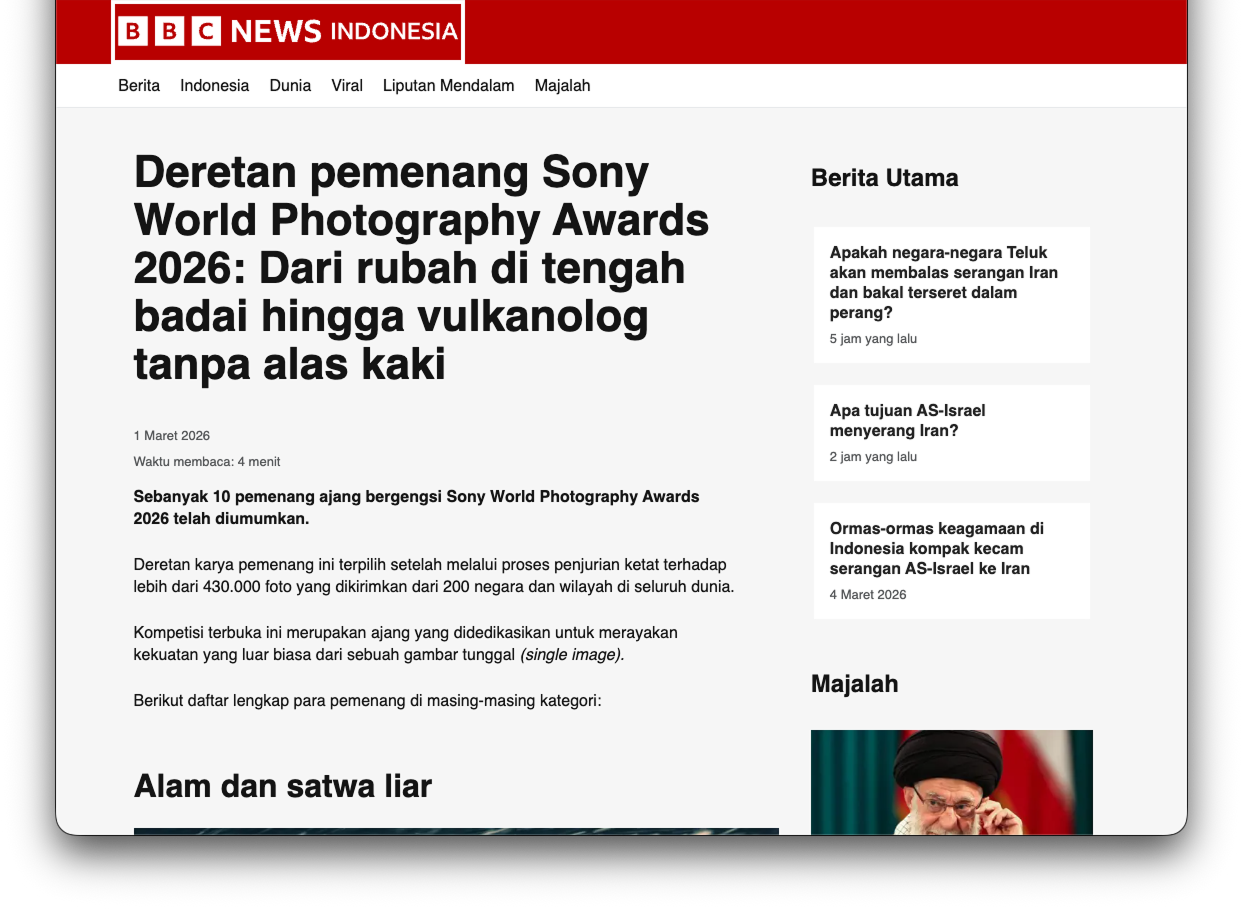
Task: Open the 'Apa tujuan AS-Israel menyerang Iran?' article
Action: tap(906, 421)
